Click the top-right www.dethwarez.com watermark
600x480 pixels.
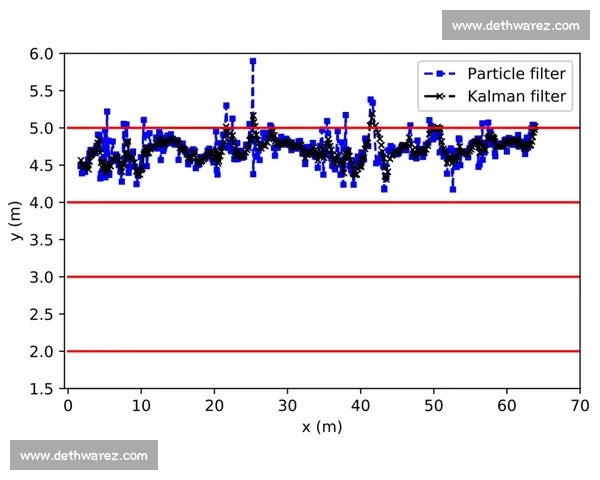click(x=515, y=25)
